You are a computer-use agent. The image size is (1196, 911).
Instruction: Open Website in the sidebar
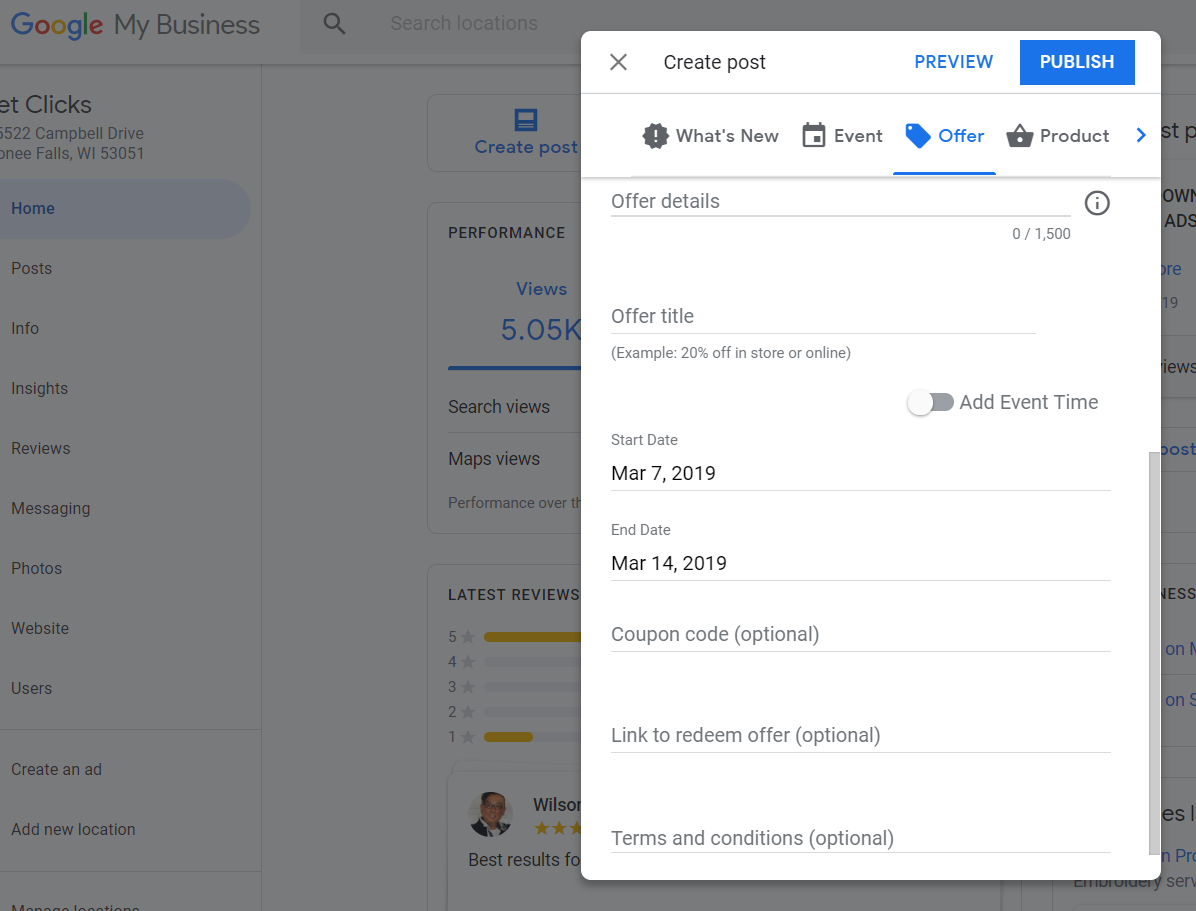pyautogui.click(x=40, y=629)
